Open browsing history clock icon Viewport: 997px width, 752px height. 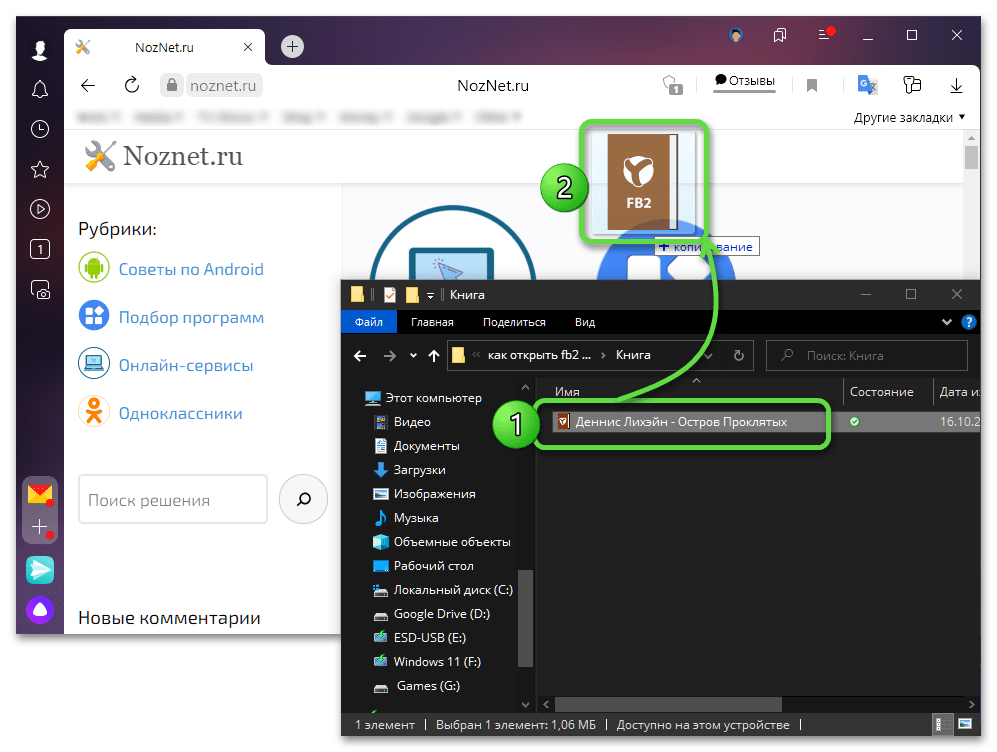point(40,129)
